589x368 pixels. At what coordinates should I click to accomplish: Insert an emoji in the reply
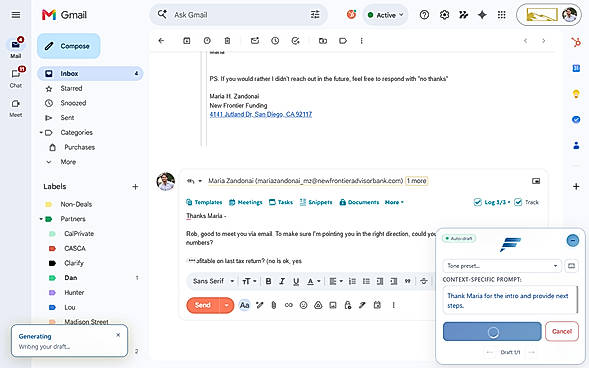click(304, 305)
